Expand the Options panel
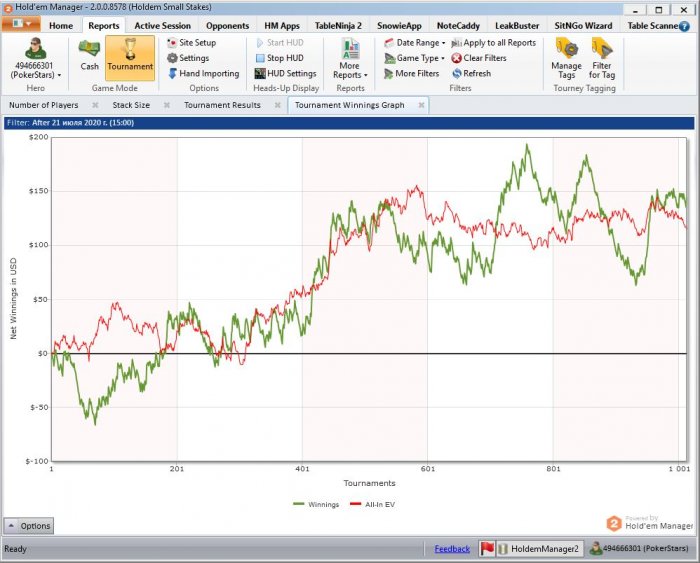This screenshot has height=563, width=700. tap(29, 525)
